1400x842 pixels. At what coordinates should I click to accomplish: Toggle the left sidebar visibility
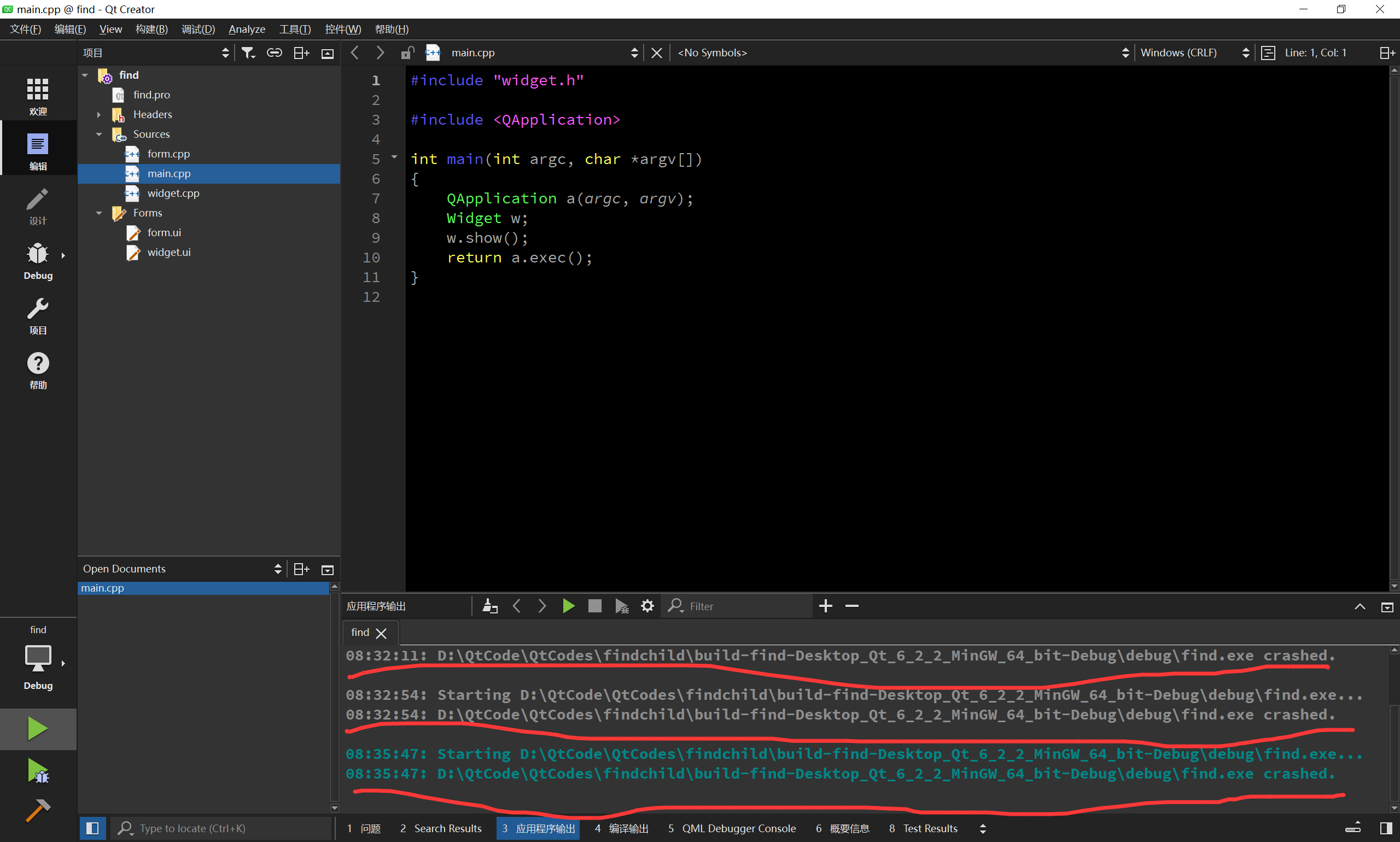92,828
